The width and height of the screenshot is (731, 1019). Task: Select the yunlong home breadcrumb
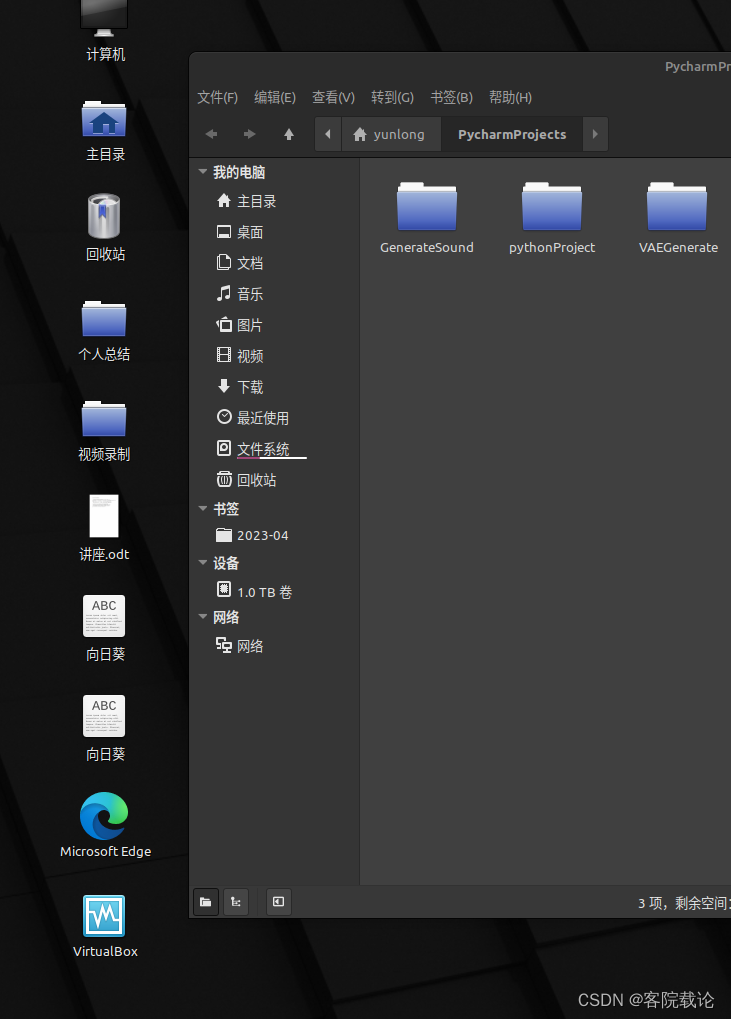coord(391,134)
